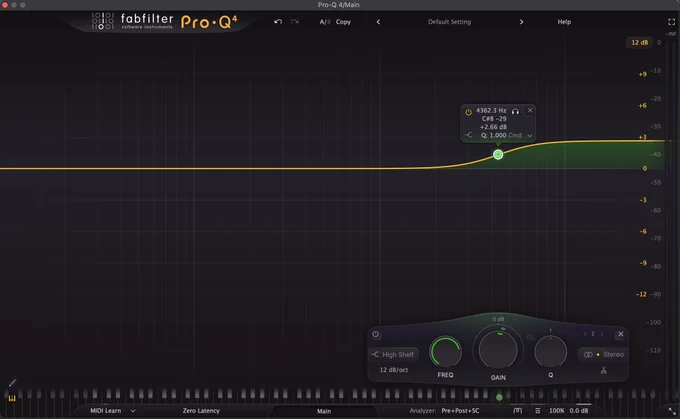This screenshot has height=419, width=680.
Task: Select the next band with right arrow
Action: point(602,334)
